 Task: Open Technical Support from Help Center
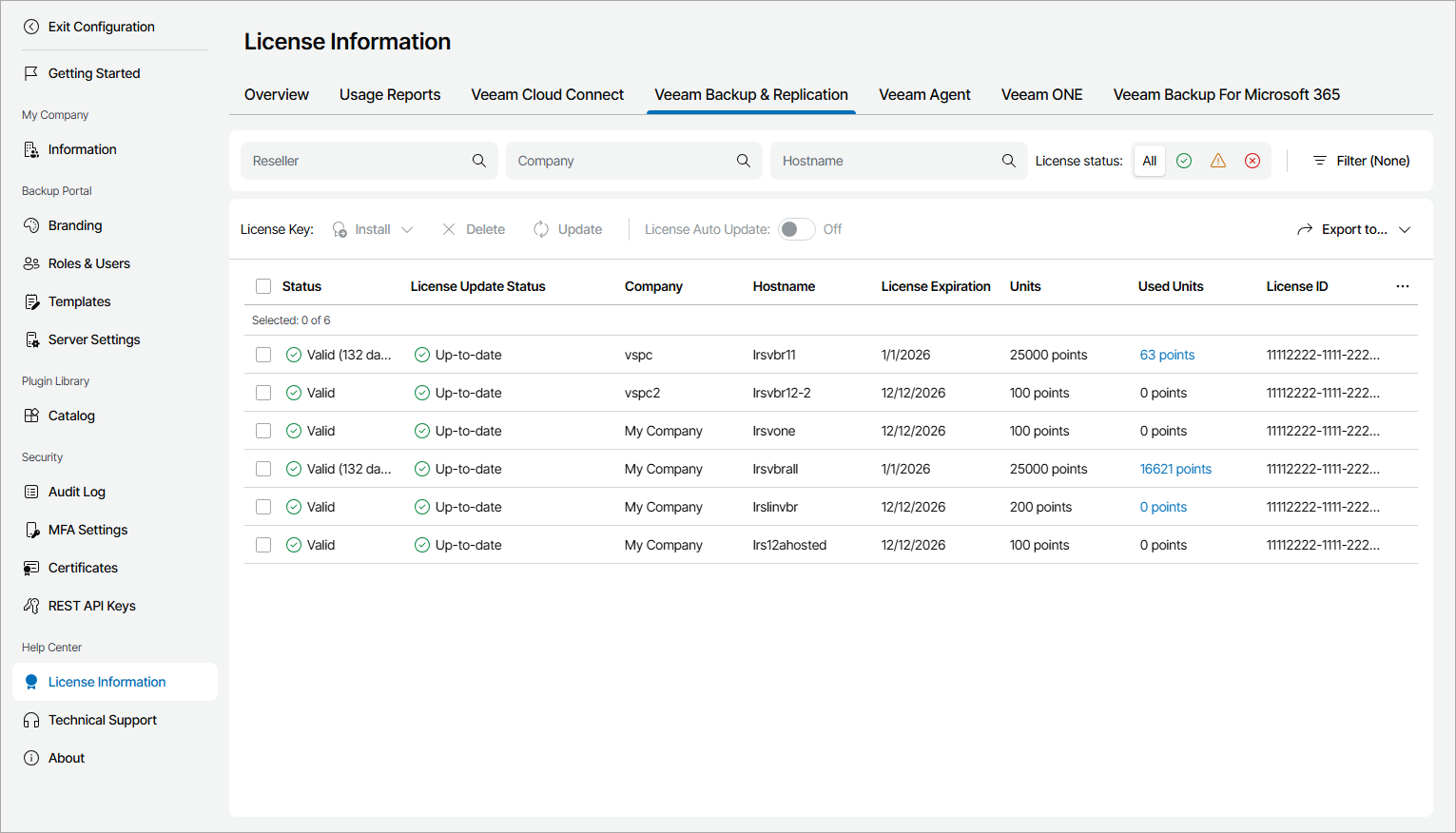(103, 720)
